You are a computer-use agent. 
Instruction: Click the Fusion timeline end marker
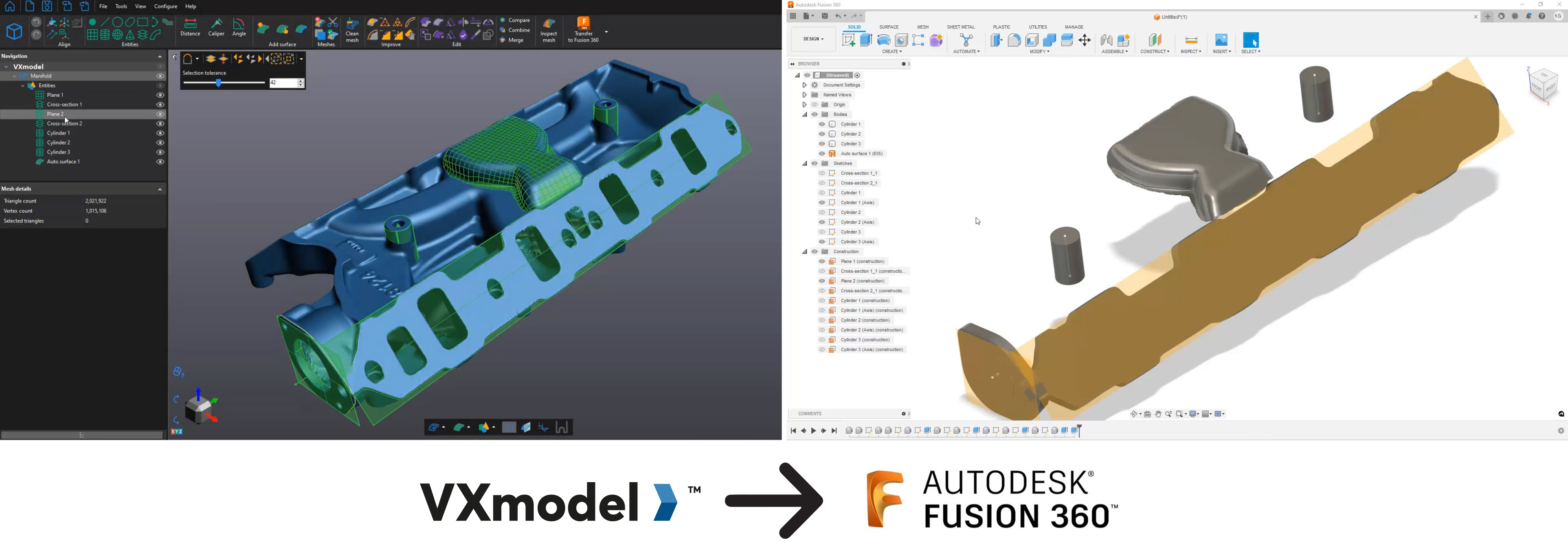coord(1079,431)
